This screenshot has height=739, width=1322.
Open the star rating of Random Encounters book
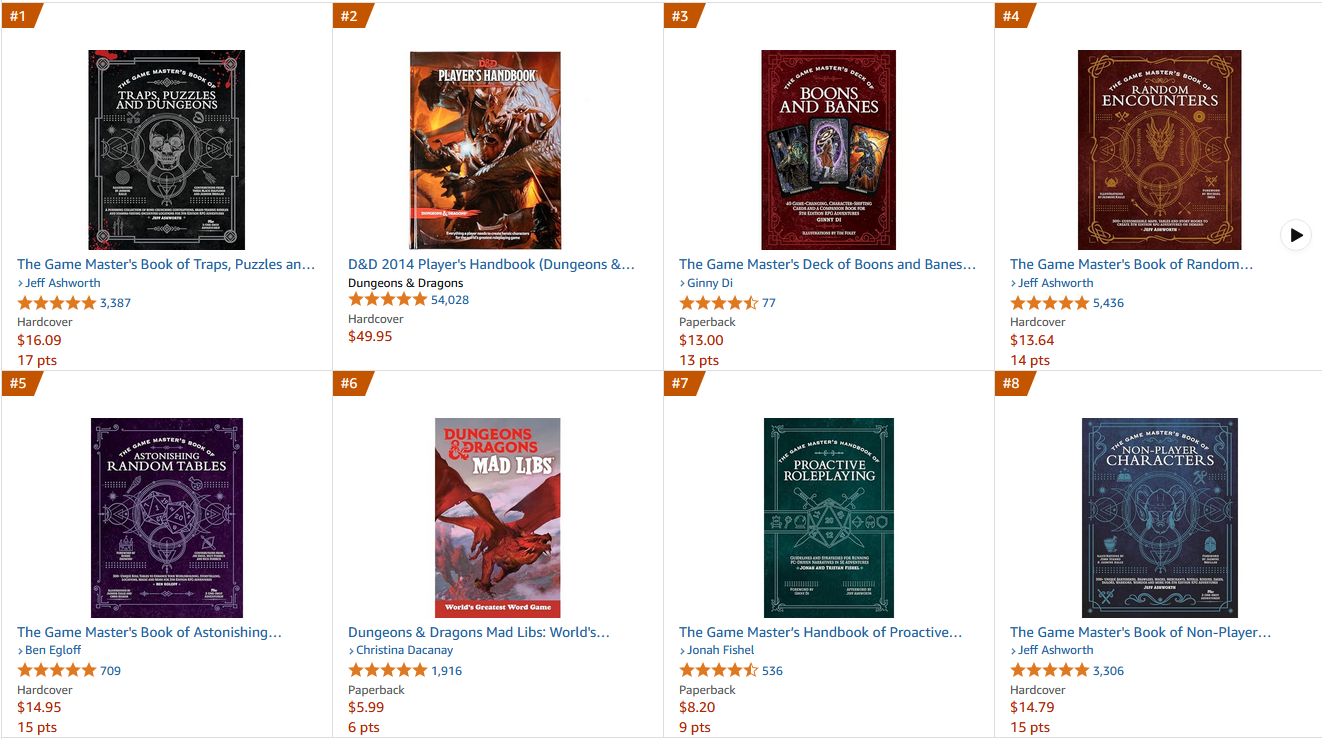[1049, 303]
